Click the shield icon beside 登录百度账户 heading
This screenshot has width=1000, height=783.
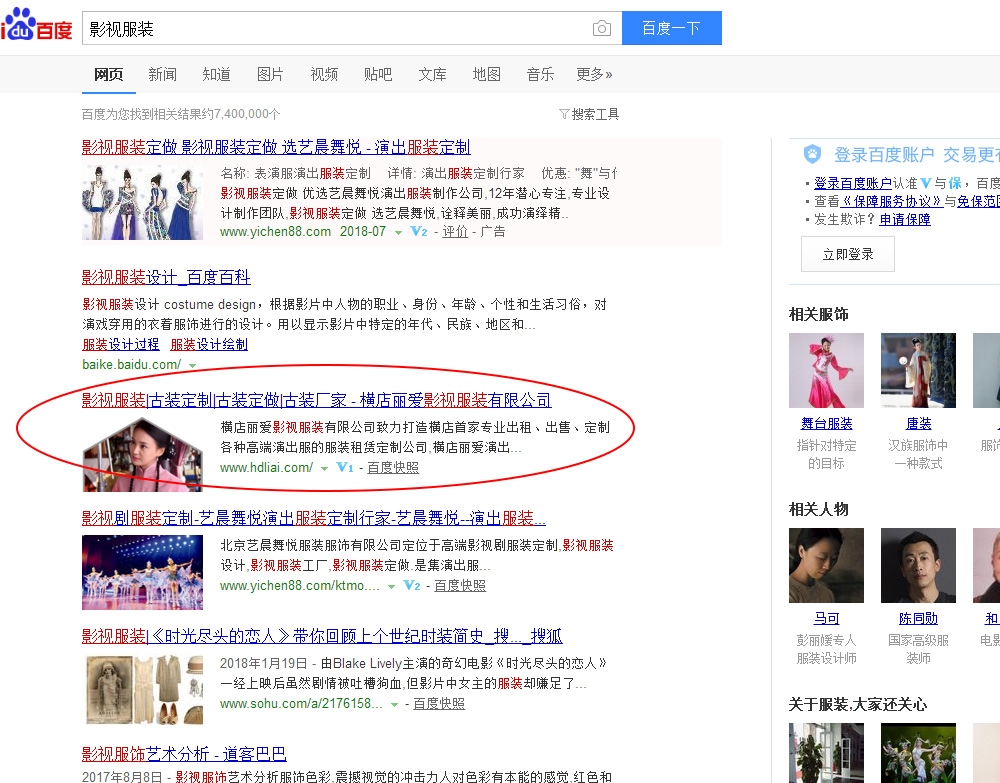point(812,154)
